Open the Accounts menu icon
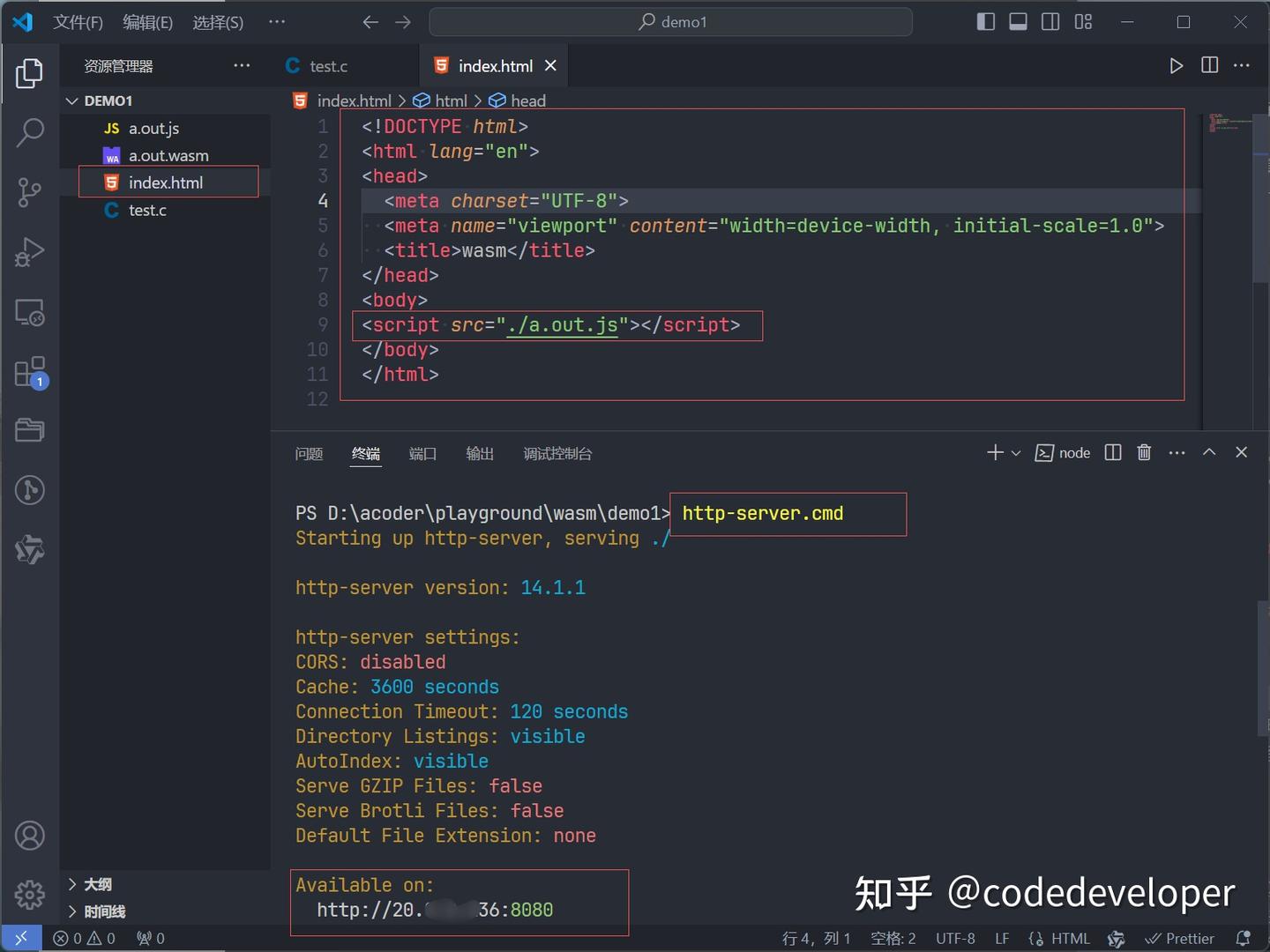Image resolution: width=1270 pixels, height=952 pixels. [x=29, y=835]
